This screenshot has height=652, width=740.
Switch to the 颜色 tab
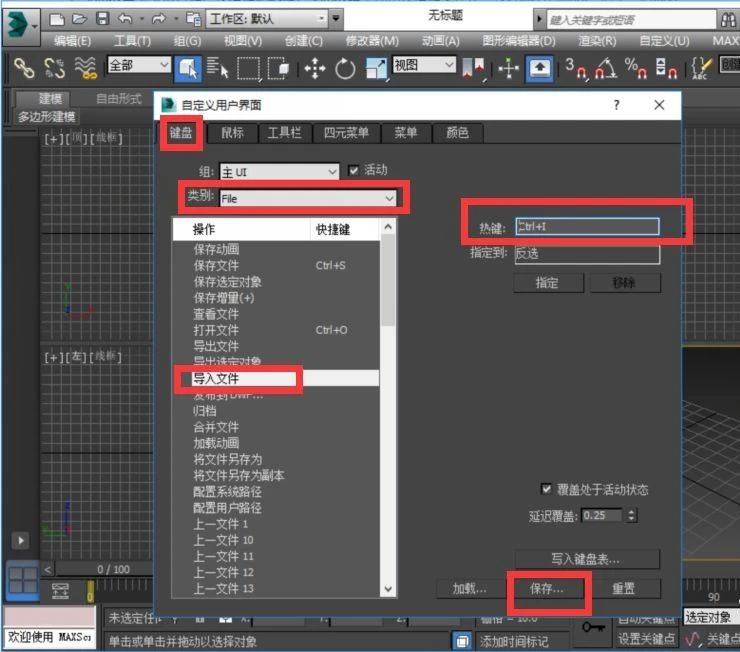(x=457, y=133)
